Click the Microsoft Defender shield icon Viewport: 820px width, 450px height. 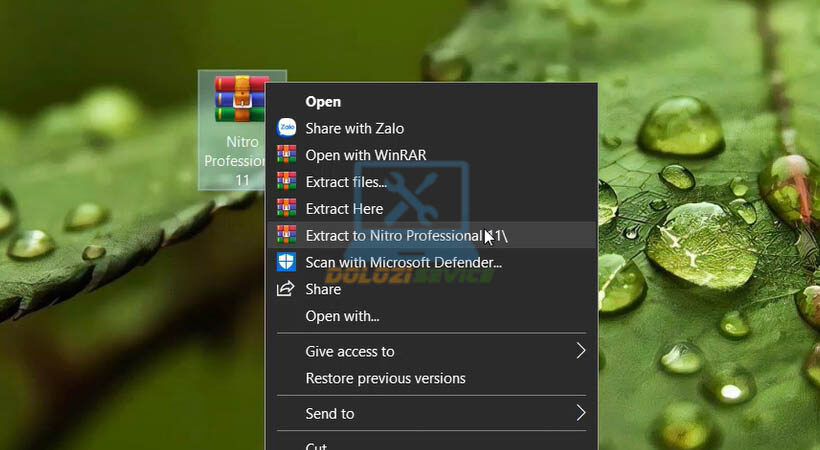[287, 262]
